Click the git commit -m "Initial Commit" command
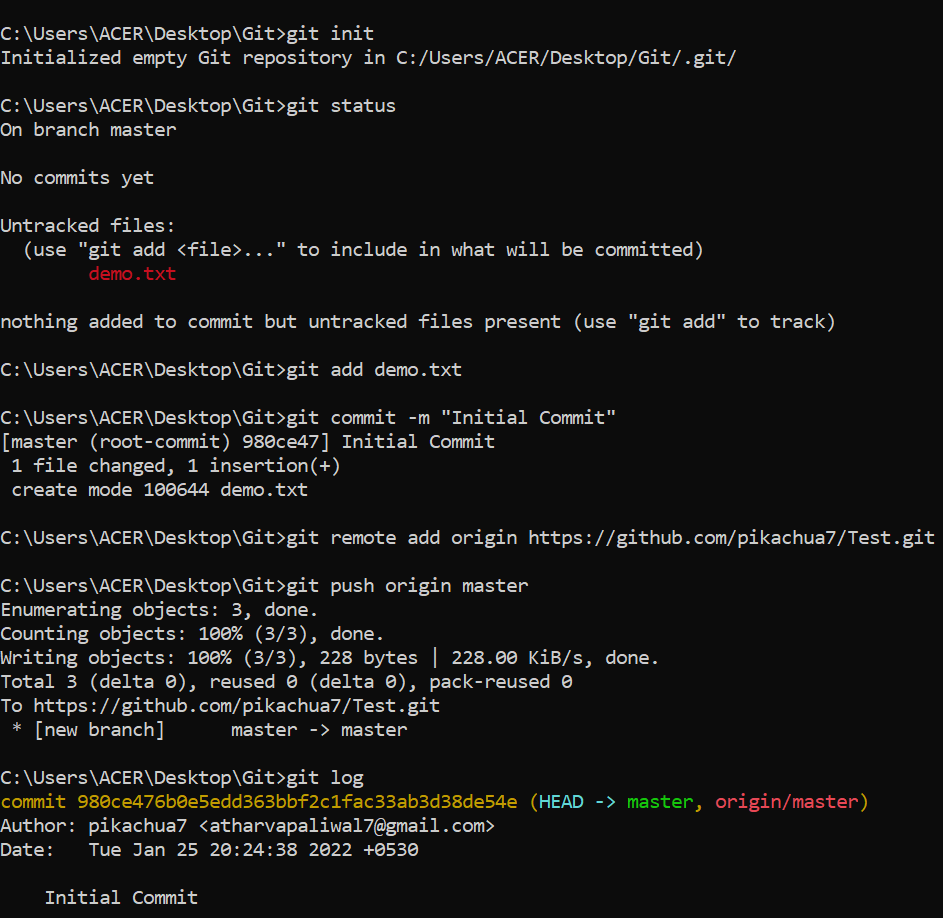Image resolution: width=943 pixels, height=918 pixels. point(450,418)
